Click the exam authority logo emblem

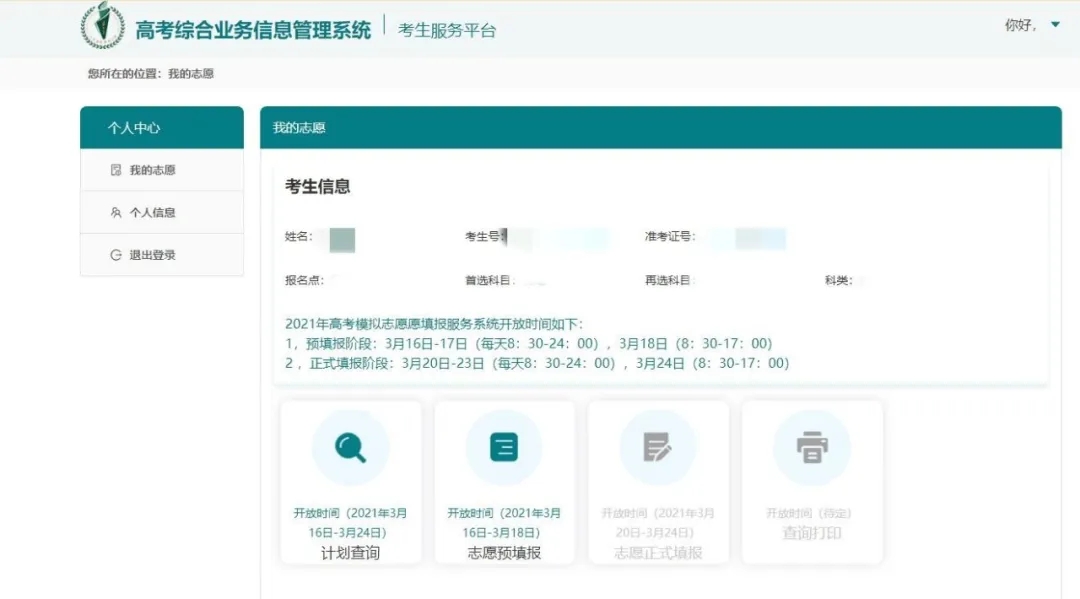click(x=103, y=26)
